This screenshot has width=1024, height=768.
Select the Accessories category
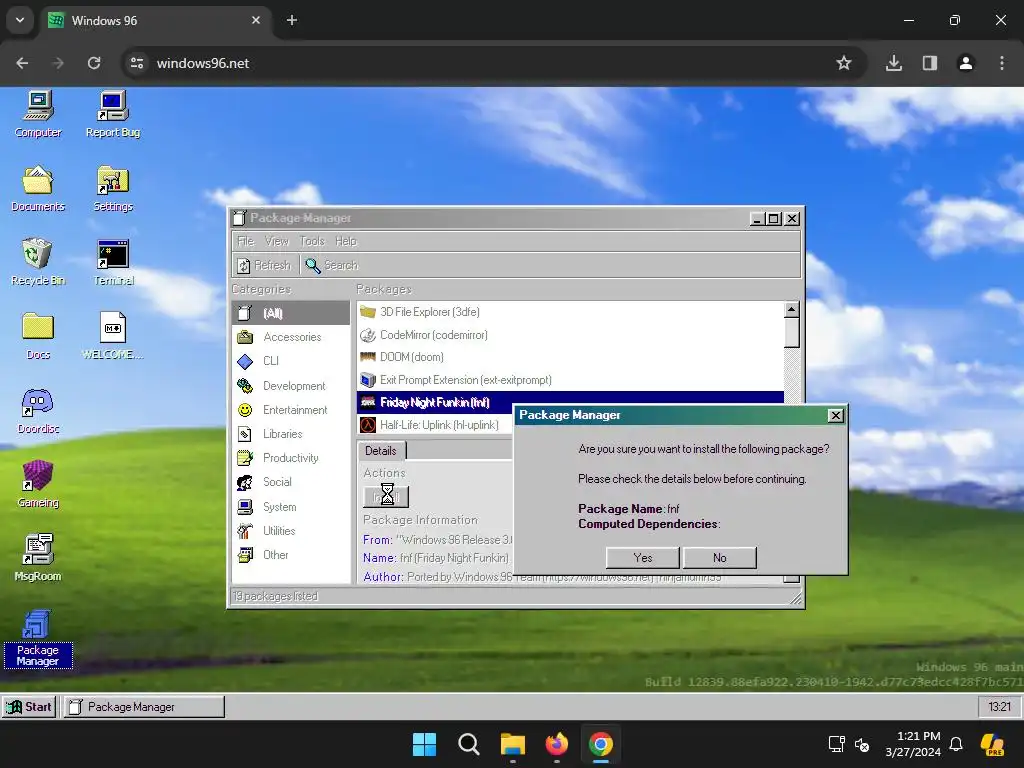291,337
